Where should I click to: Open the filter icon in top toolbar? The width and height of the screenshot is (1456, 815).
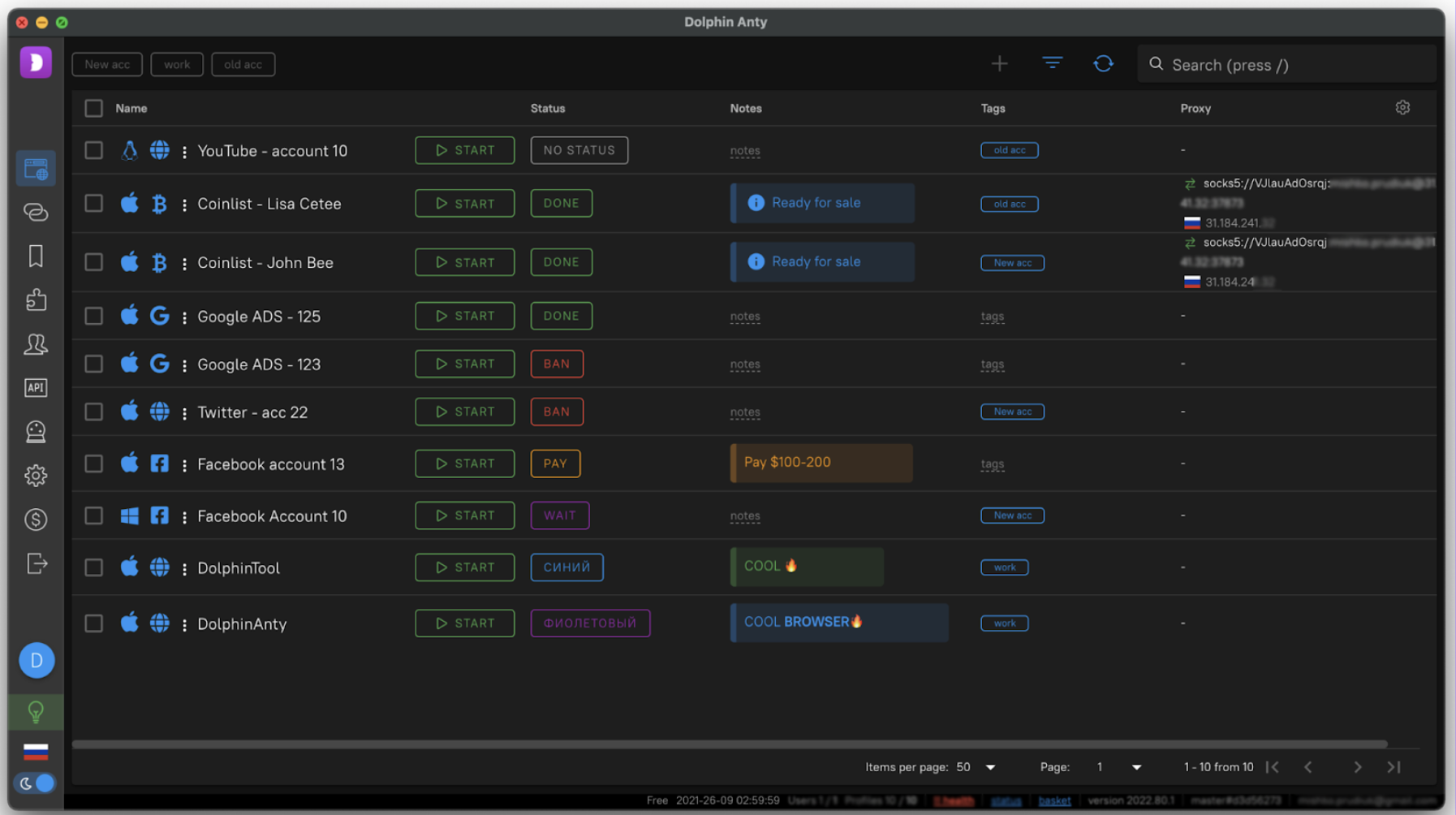pyautogui.click(x=1052, y=63)
